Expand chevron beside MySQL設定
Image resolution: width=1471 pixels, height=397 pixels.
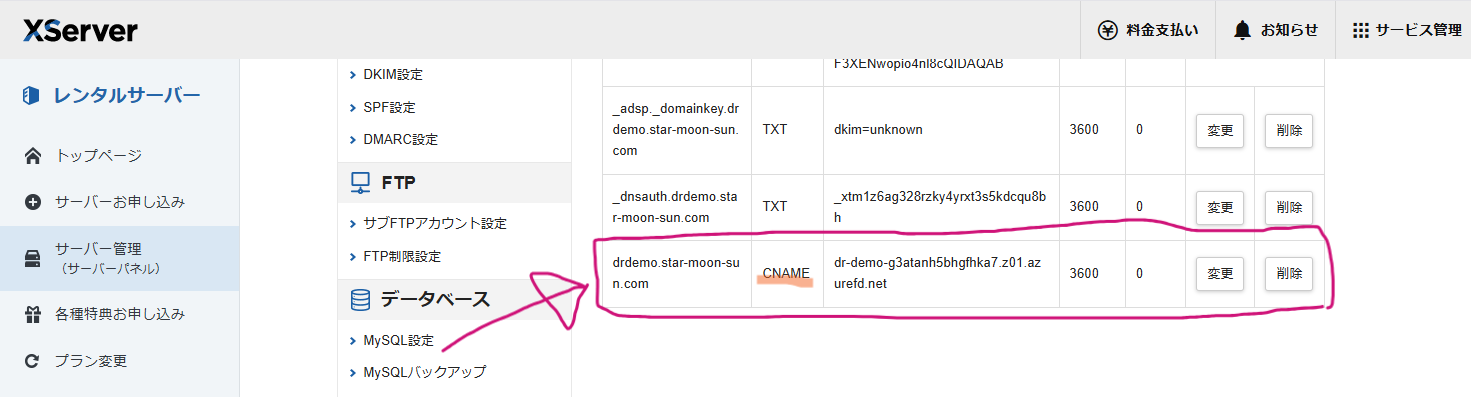point(353,341)
